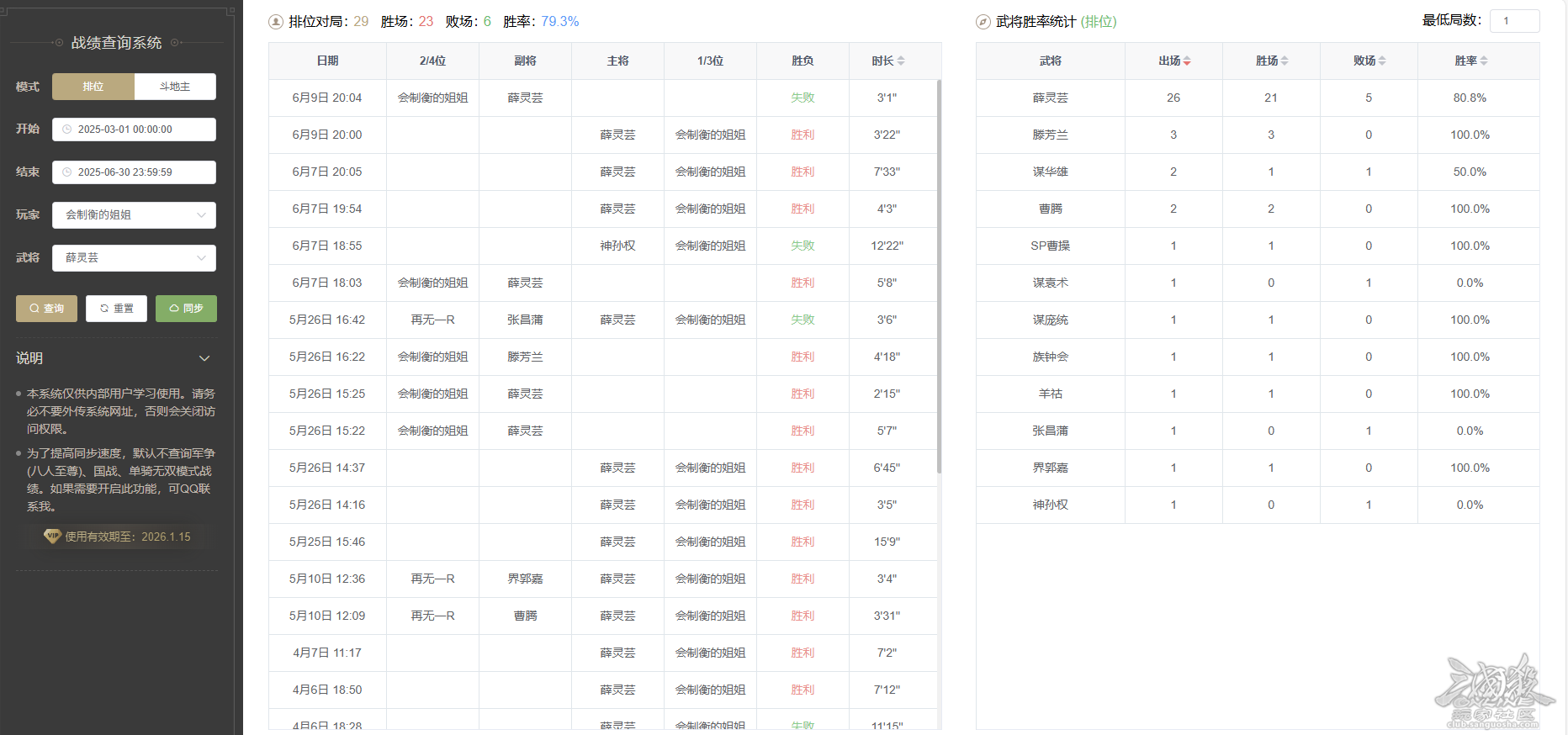
Task: Click the 4月6日 18:50 match date
Action: click(327, 690)
